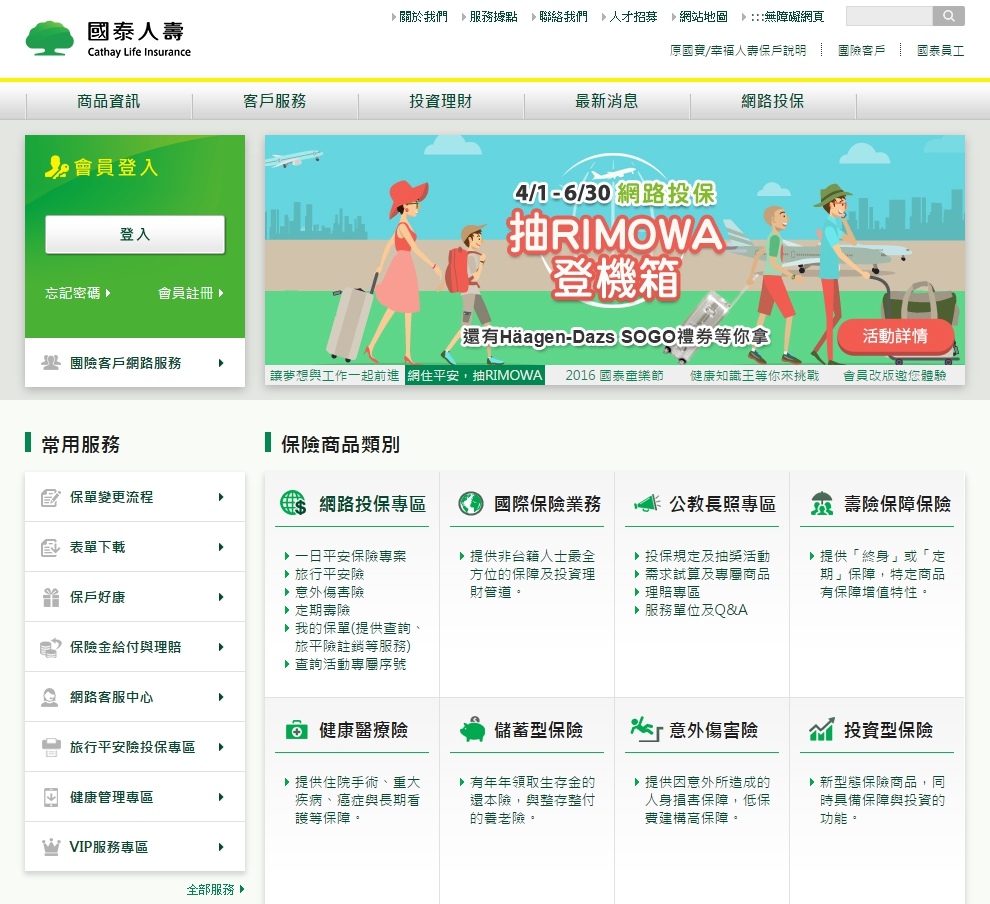990x904 pixels.
Task: Click the 活動詳情 banner button
Action: coord(895,336)
